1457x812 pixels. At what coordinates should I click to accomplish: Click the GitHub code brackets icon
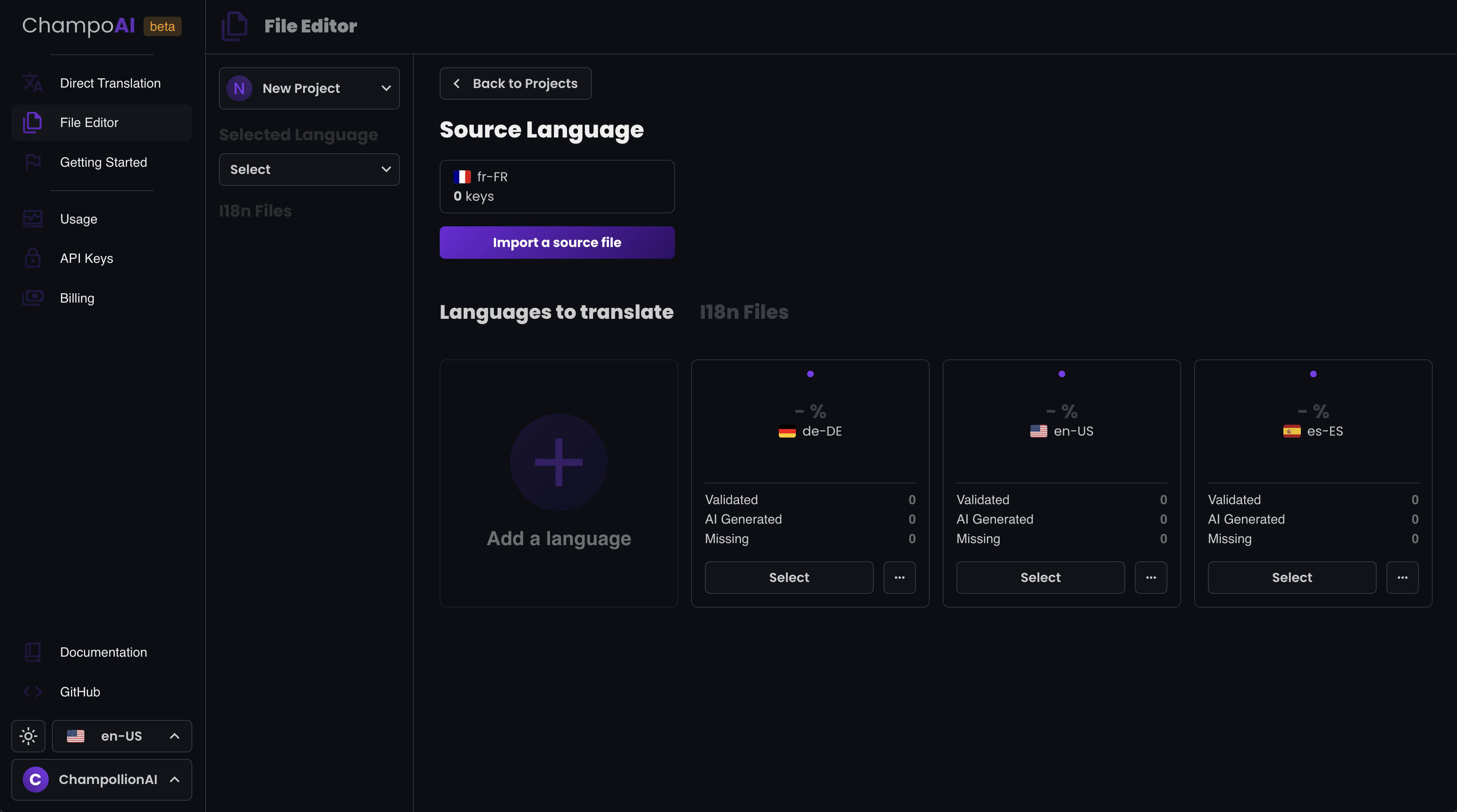(x=33, y=692)
